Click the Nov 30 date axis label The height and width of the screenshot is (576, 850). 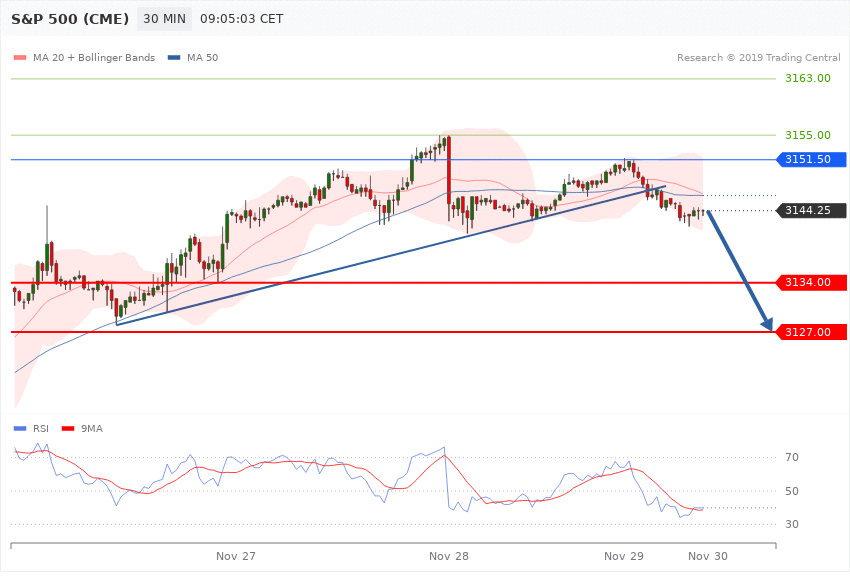click(x=707, y=556)
